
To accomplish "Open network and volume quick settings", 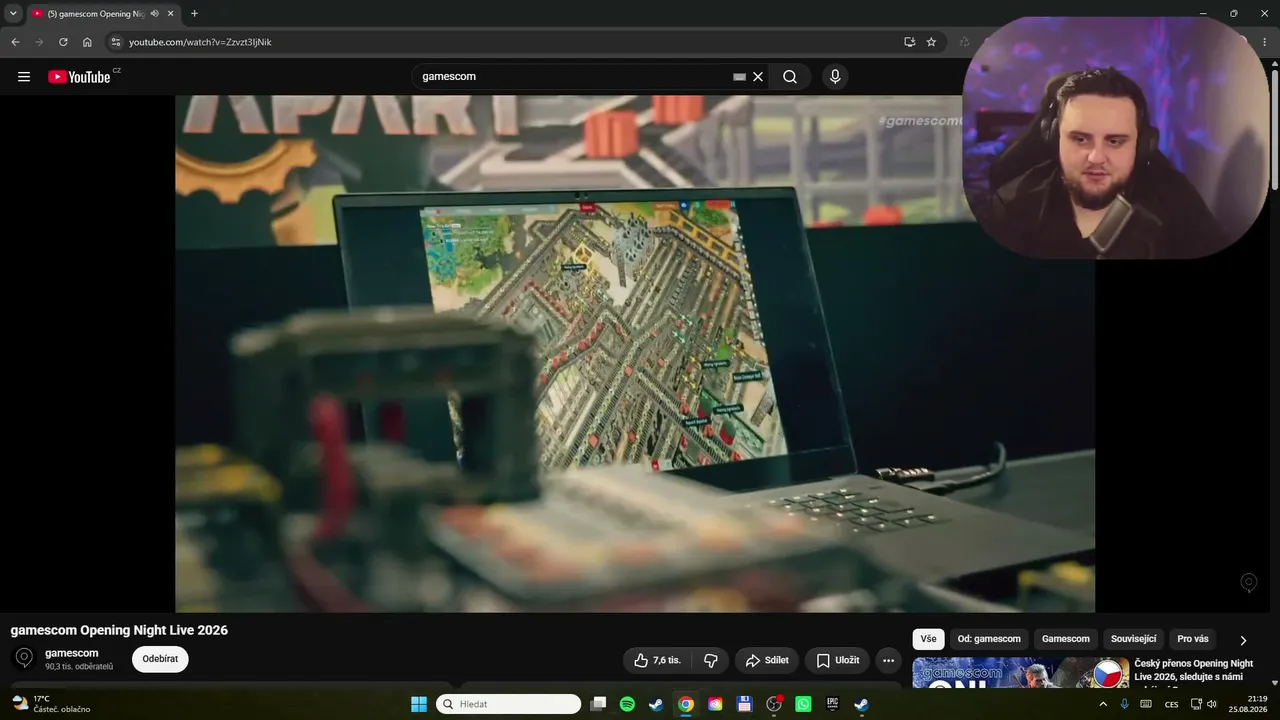I will pyautogui.click(x=1204, y=704).
